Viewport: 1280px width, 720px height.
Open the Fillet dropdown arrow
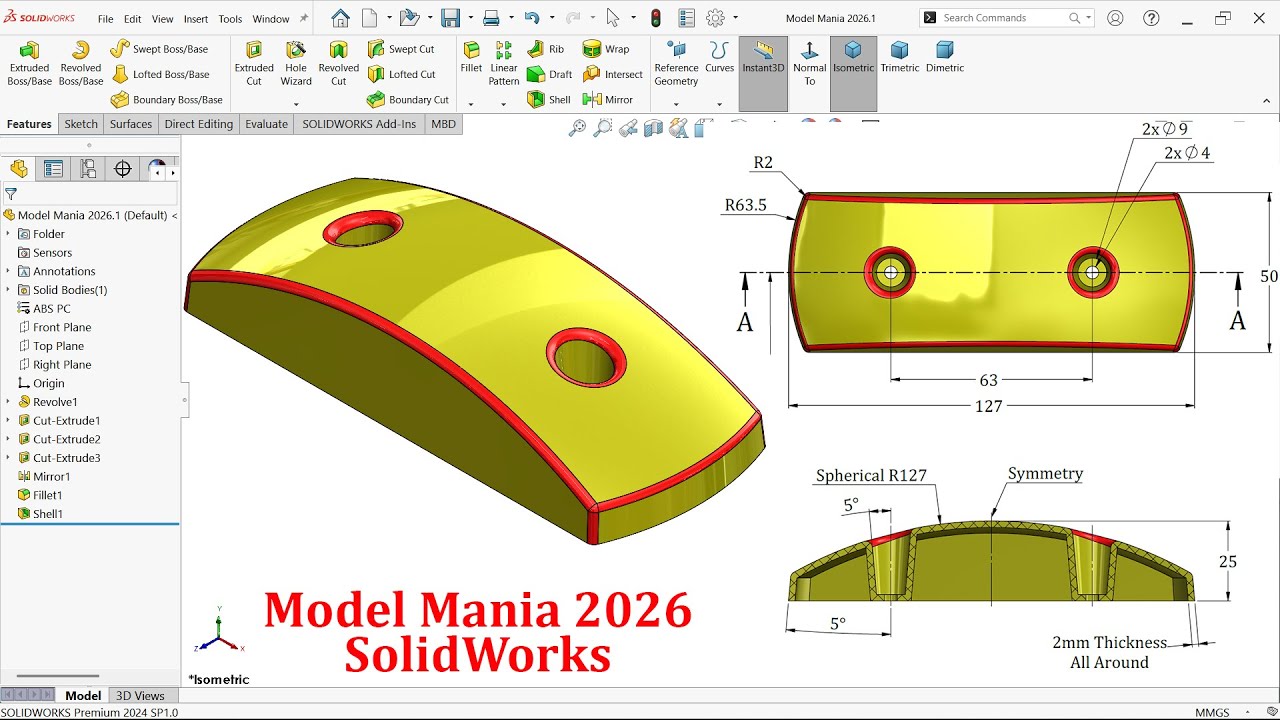471,104
